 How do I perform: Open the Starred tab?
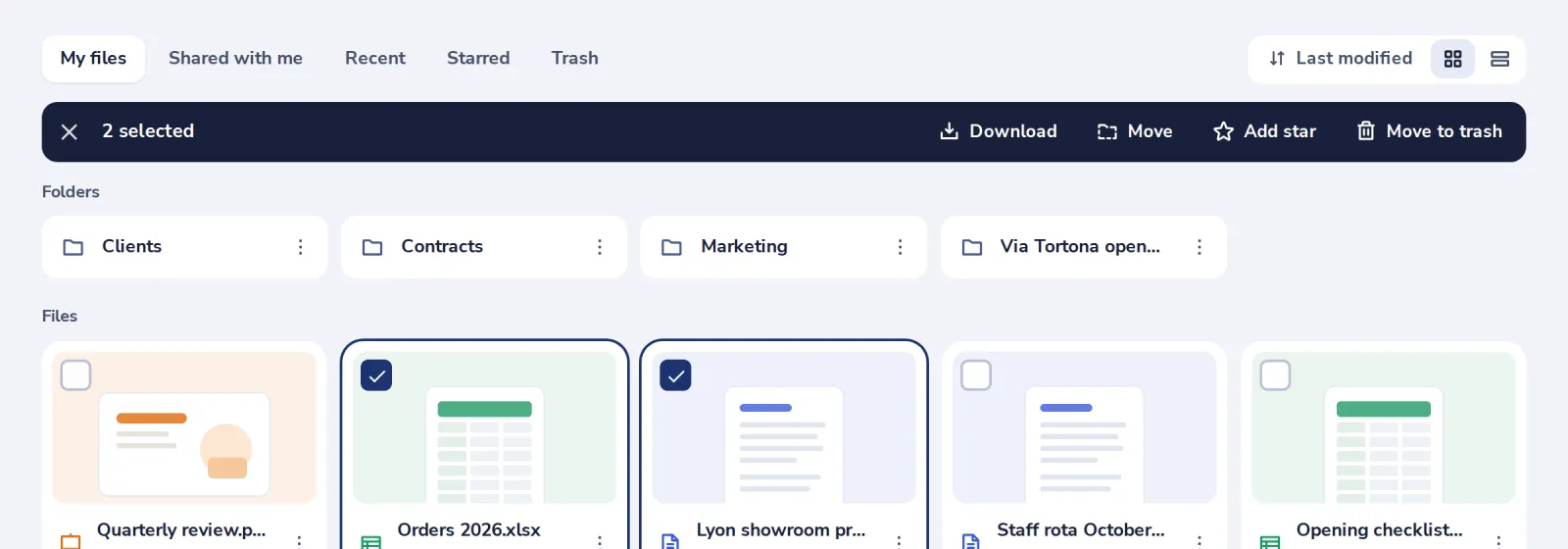(x=478, y=59)
